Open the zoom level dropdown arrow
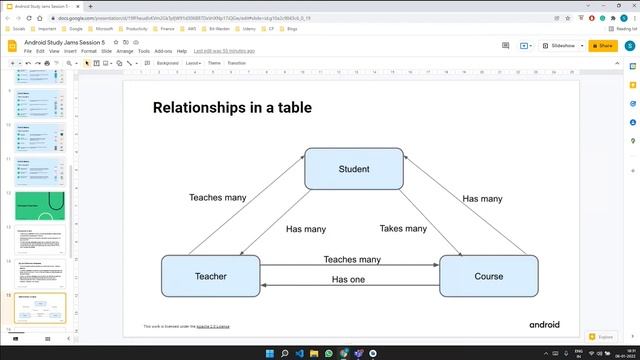This screenshot has width=640, height=360. 76,63
